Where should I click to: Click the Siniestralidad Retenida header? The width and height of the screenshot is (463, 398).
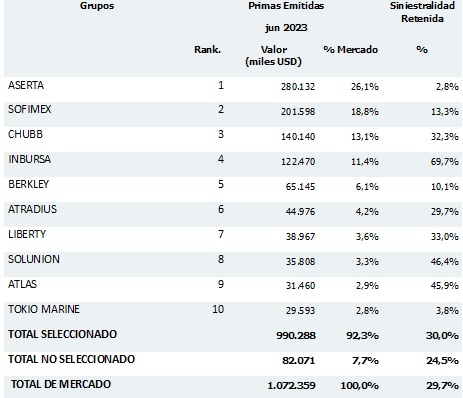tap(422, 12)
